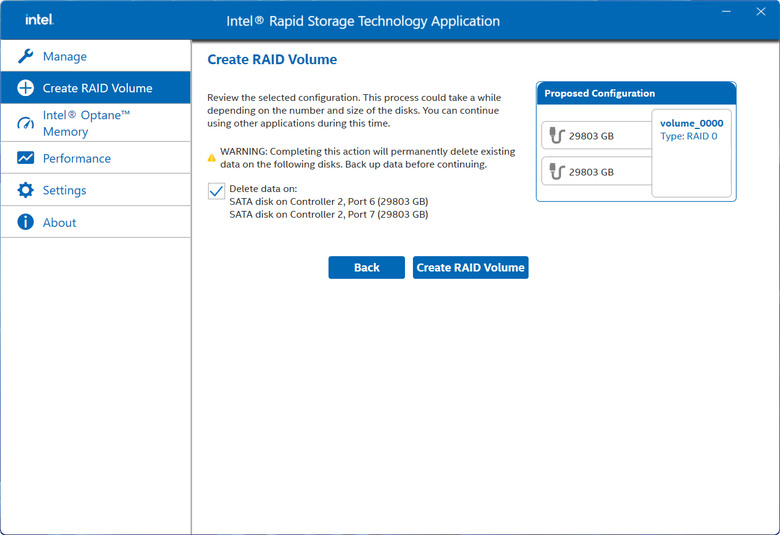Go to the Performance page
Viewport: 780px width, 535px height.
tap(96, 158)
